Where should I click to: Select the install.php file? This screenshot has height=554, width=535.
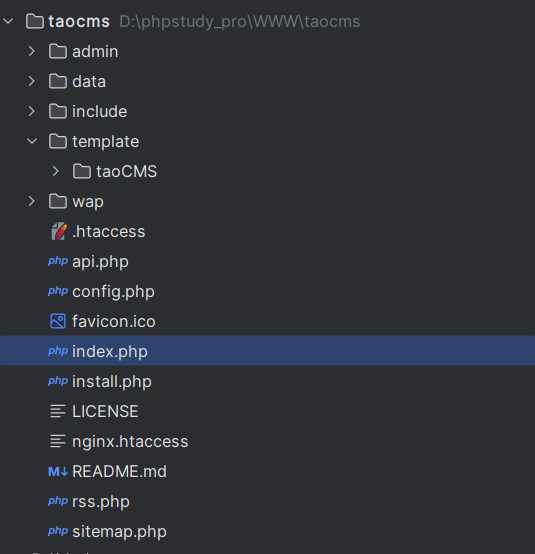click(112, 382)
